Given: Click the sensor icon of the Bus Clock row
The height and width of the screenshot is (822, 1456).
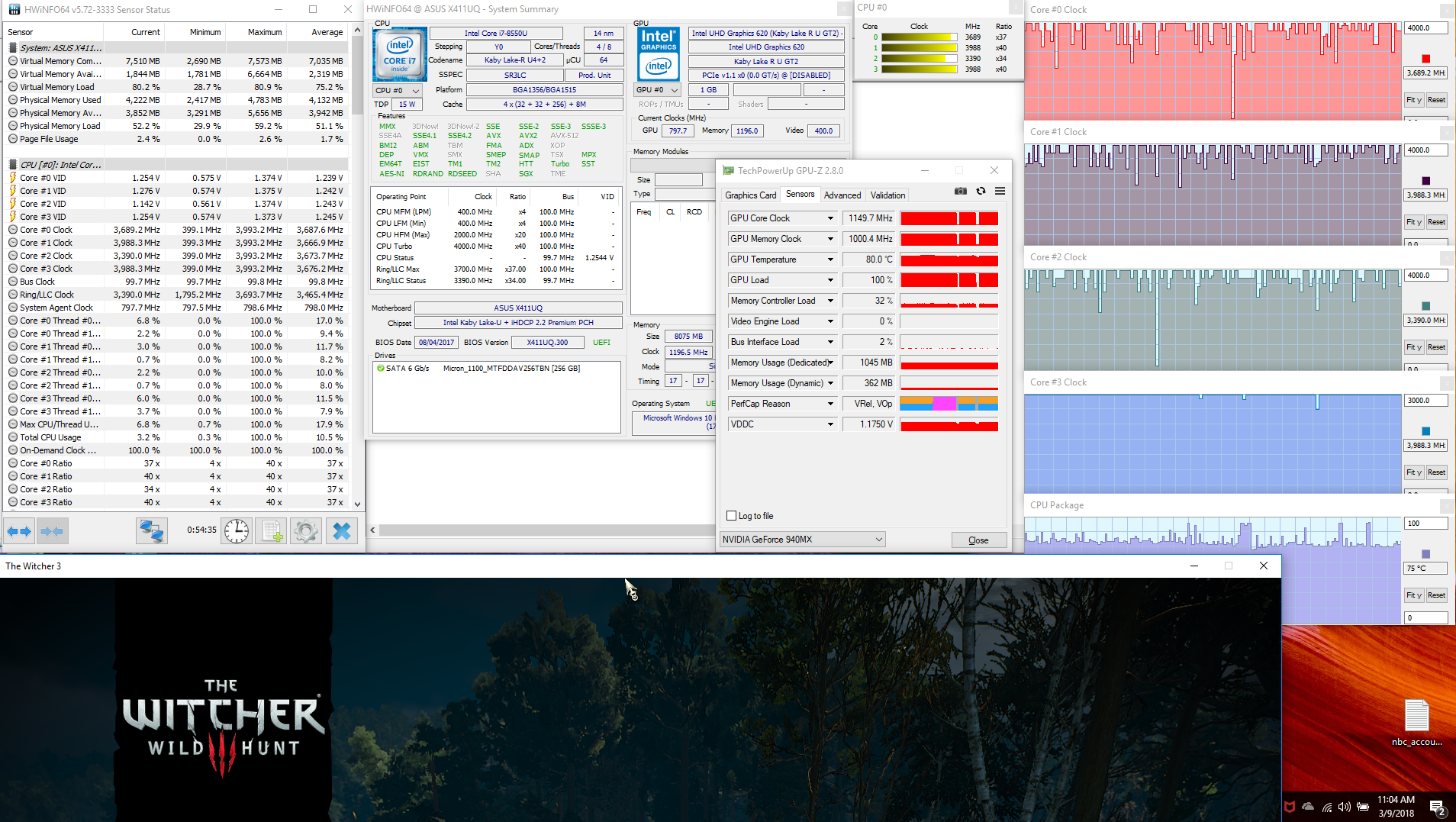Looking at the screenshot, I should click(x=13, y=282).
